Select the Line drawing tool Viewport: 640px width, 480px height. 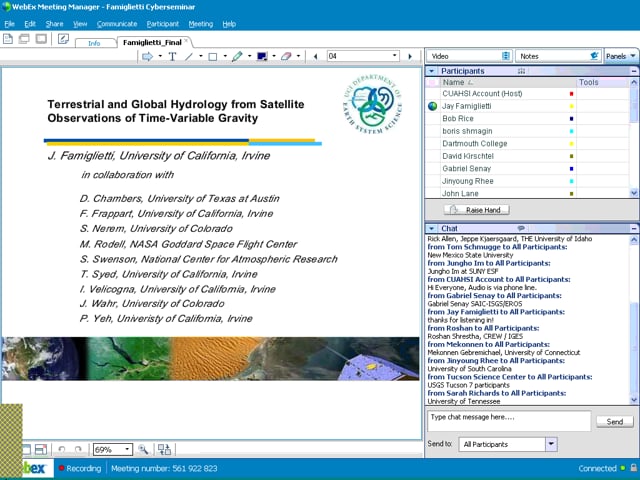point(189,56)
